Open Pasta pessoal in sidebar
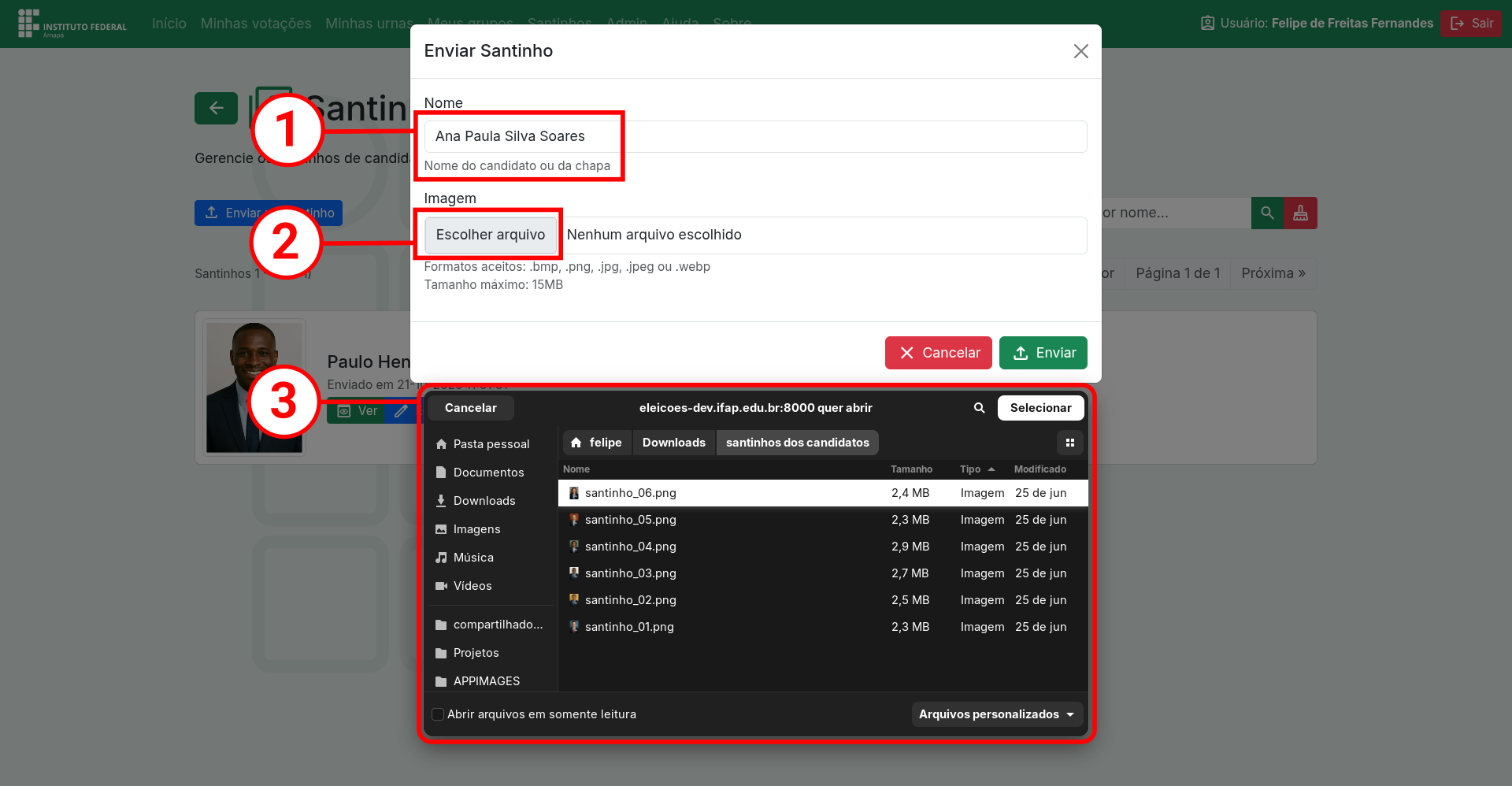The width and height of the screenshot is (1512, 786). point(490,444)
